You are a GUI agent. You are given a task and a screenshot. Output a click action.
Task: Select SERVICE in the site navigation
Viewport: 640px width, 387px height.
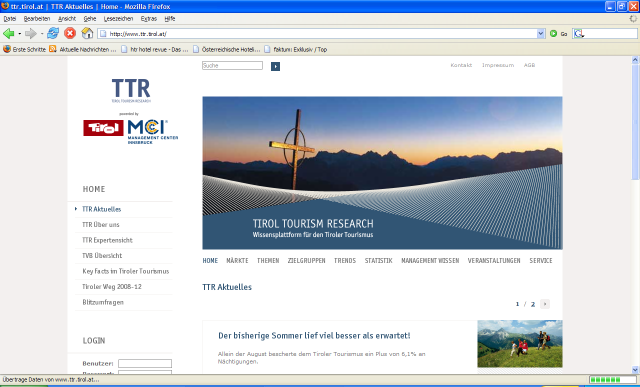pyautogui.click(x=541, y=260)
